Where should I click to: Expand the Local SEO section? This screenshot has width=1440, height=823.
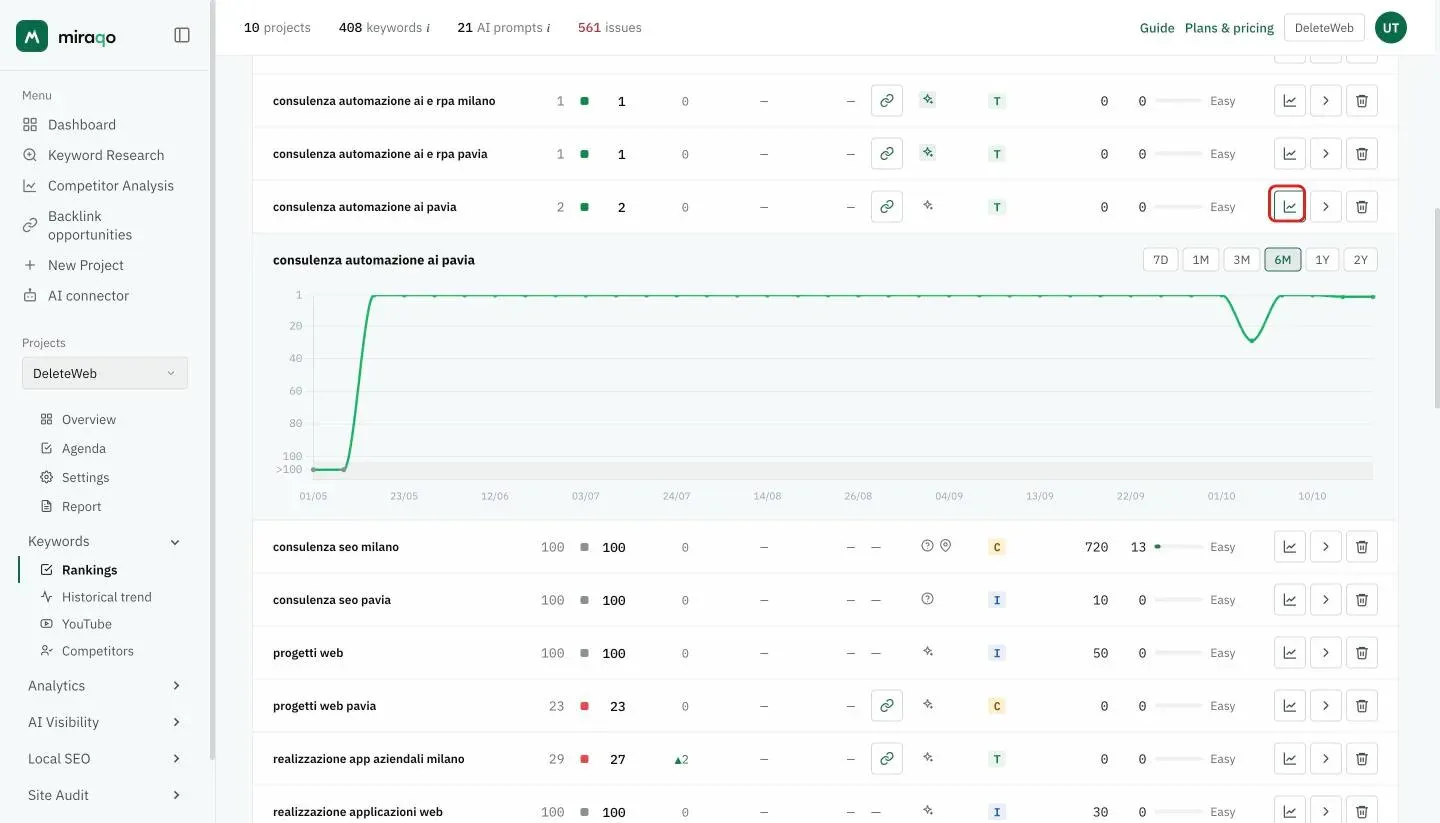pos(104,758)
